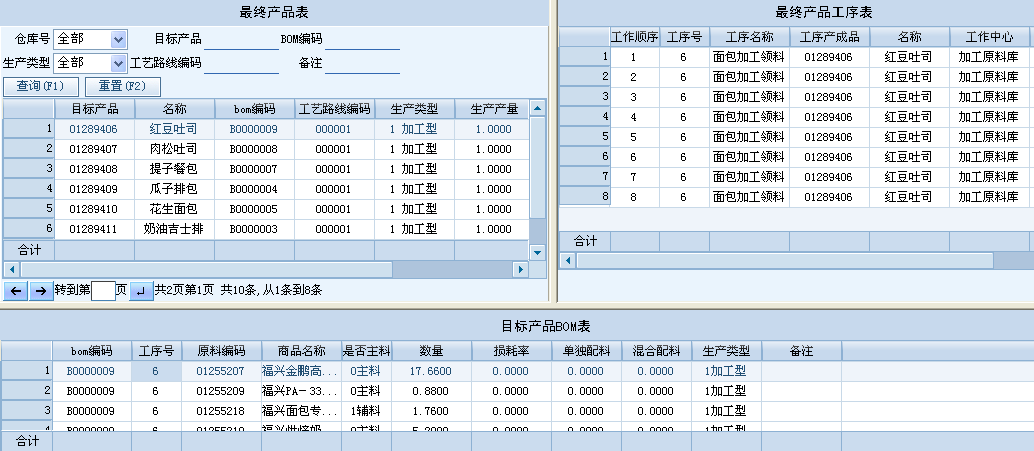
Task: Open the 生产类型 filter dropdown
Action: click(118, 63)
